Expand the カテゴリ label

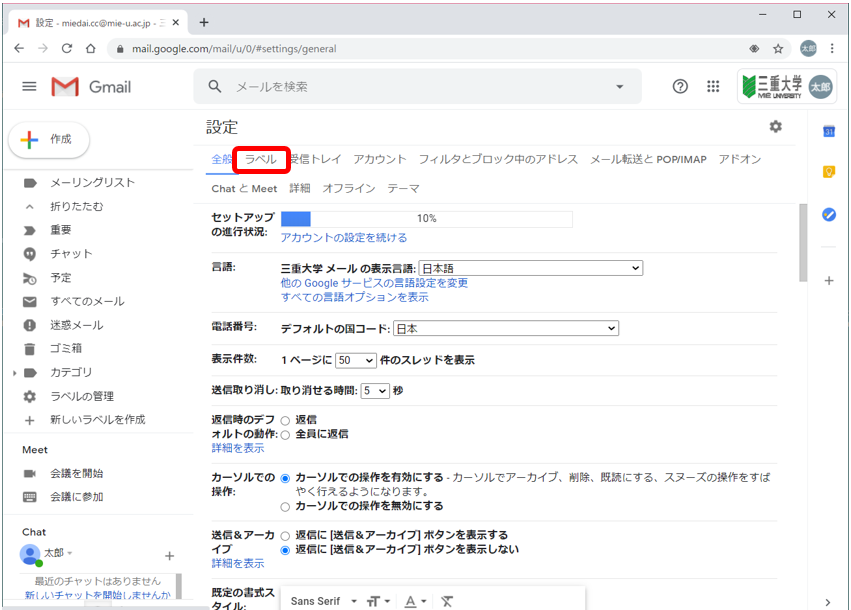click(x=15, y=373)
